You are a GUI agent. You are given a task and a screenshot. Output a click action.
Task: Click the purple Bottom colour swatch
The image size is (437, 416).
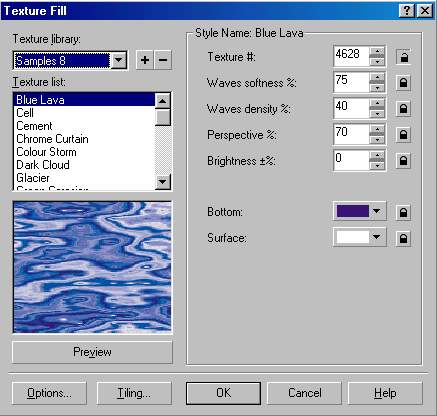click(353, 211)
